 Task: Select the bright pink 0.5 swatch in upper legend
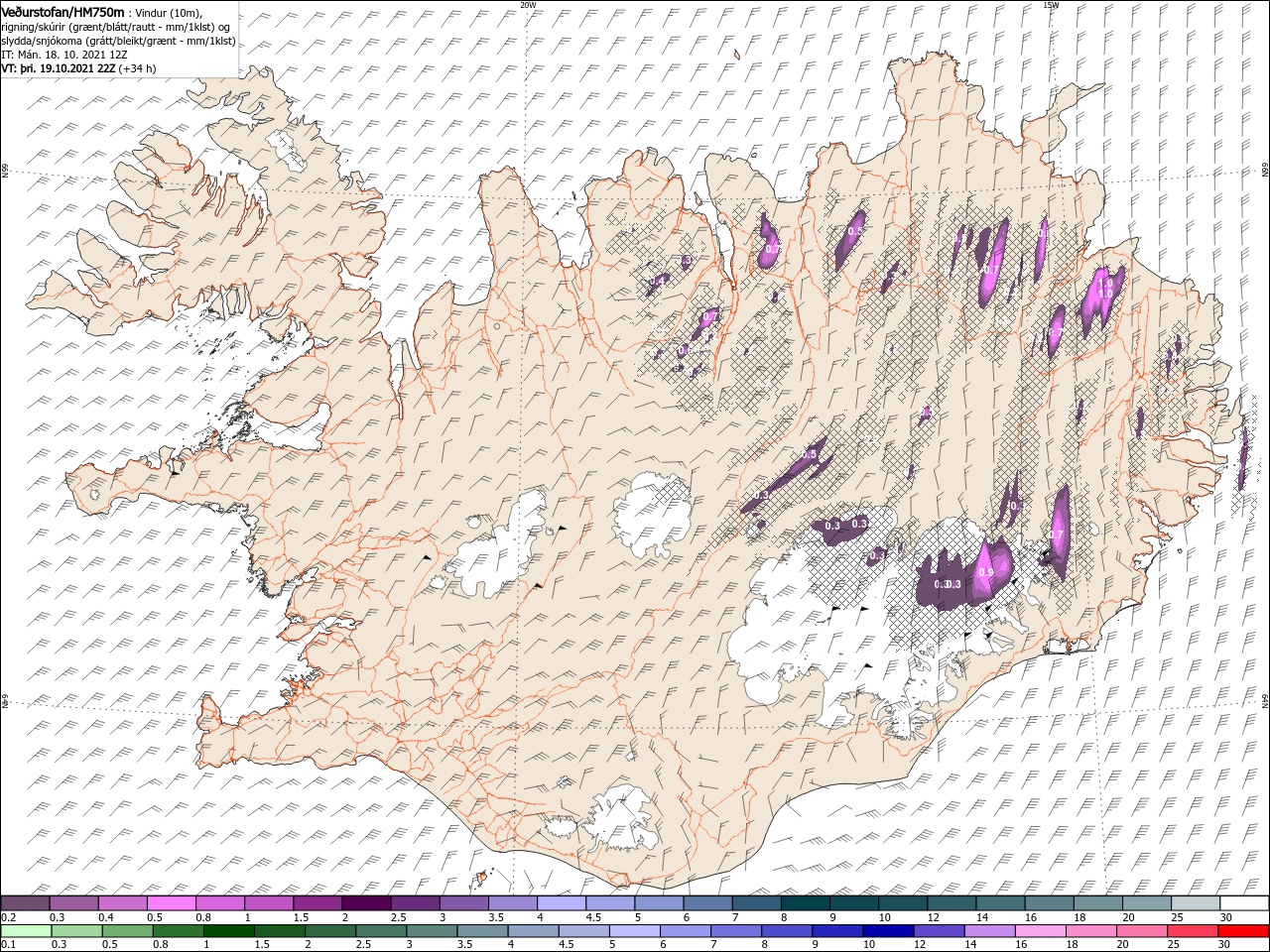171,902
